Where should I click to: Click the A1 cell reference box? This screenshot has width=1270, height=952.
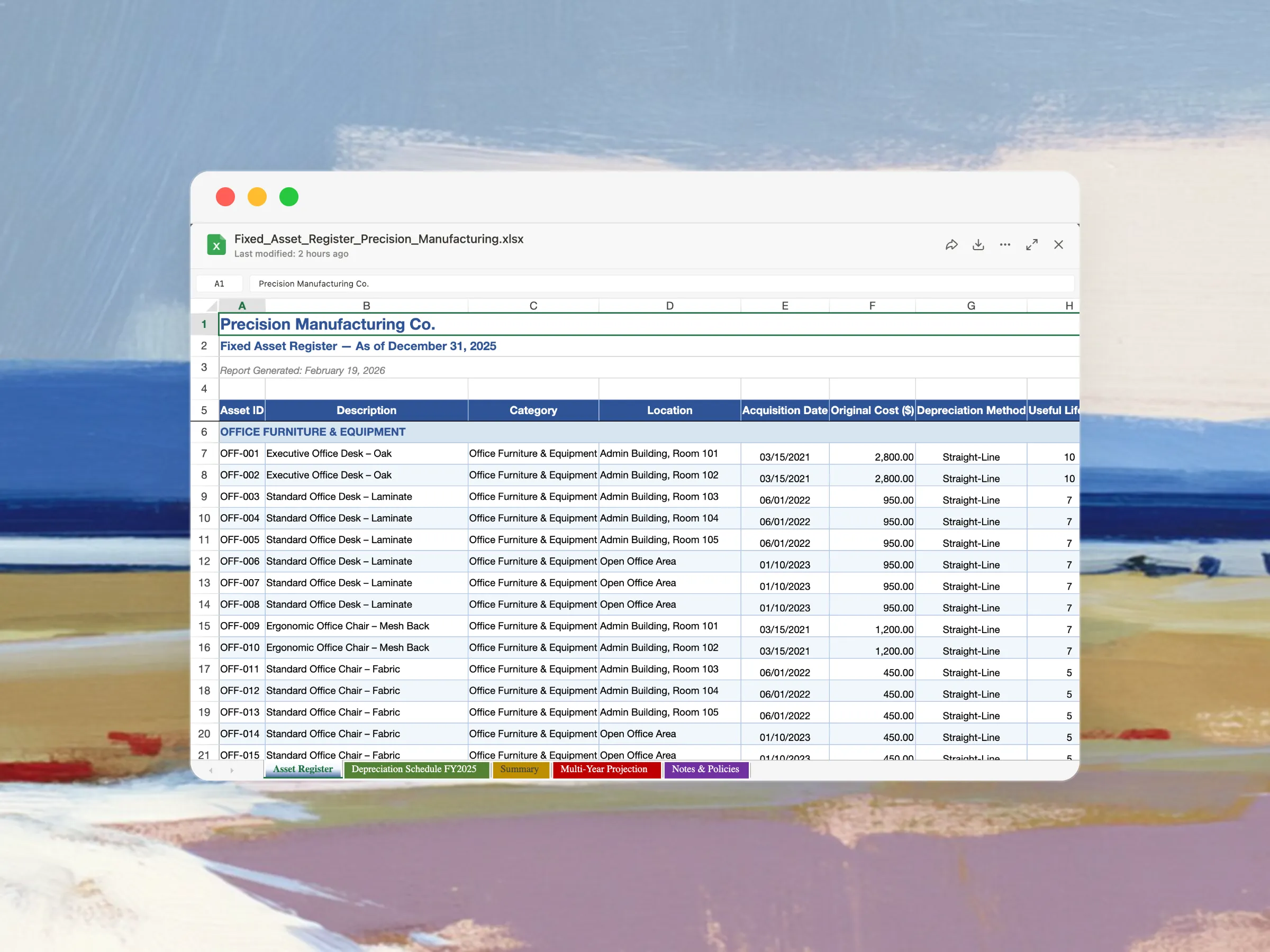(219, 284)
